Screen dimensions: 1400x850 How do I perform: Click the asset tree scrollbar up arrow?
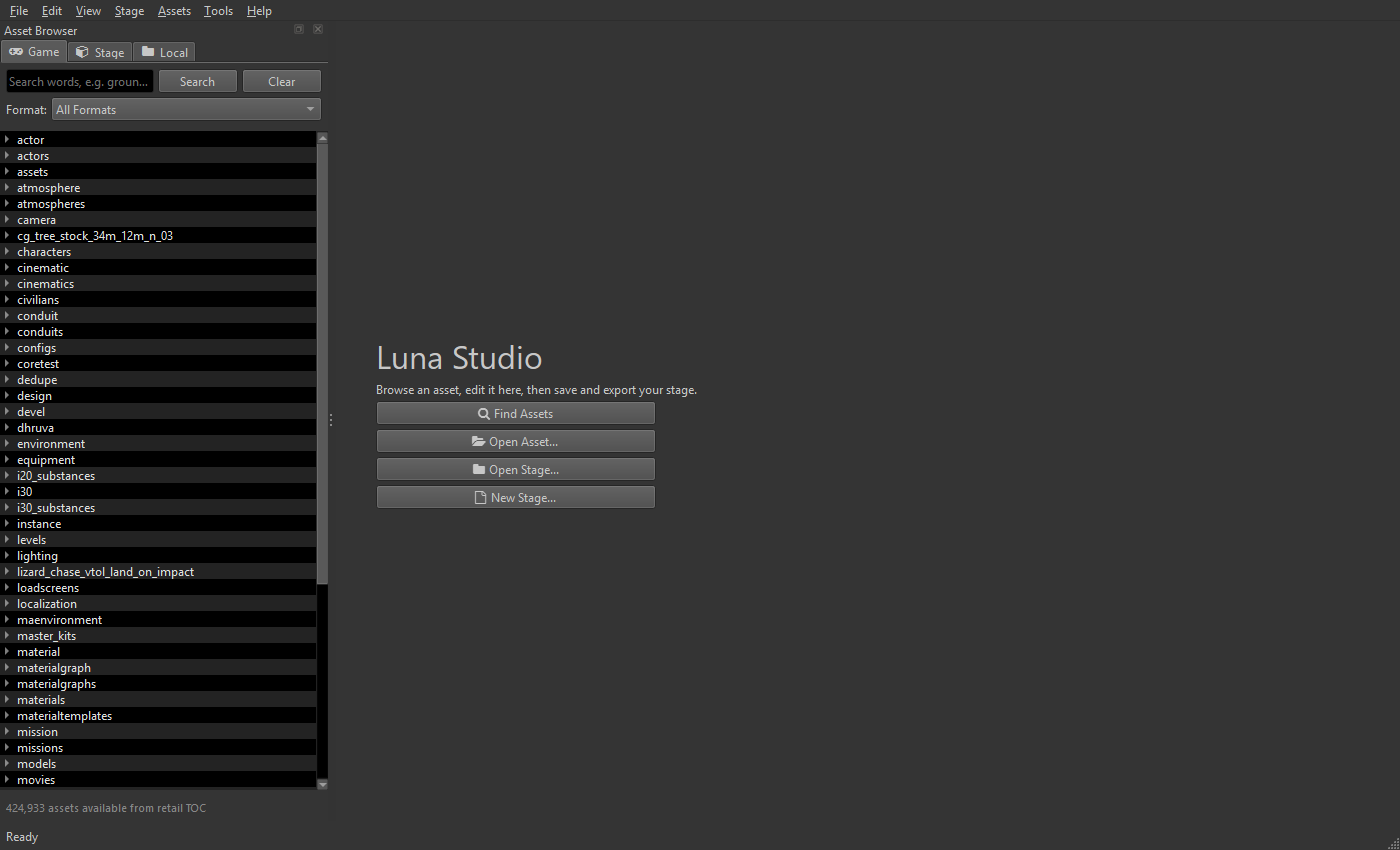(322, 137)
